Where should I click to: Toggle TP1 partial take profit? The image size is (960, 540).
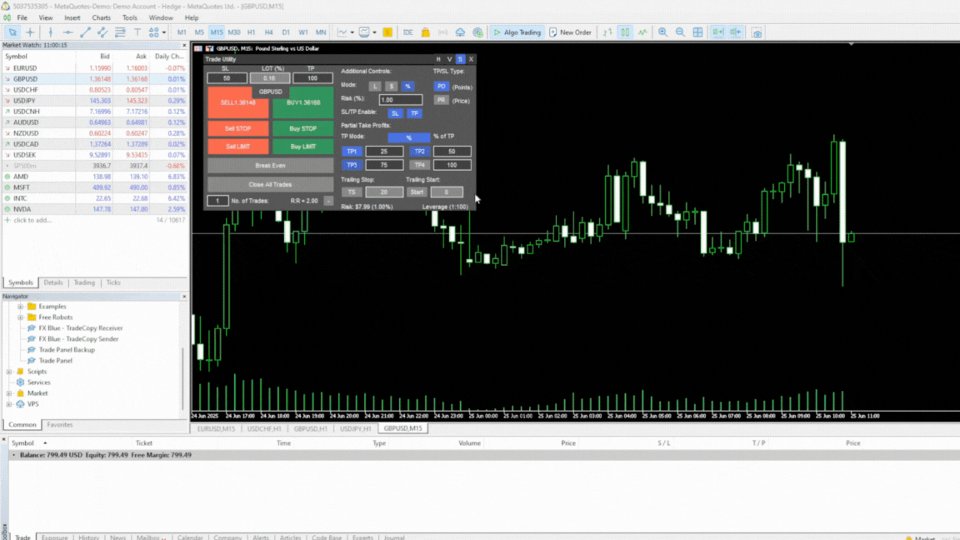coord(351,151)
